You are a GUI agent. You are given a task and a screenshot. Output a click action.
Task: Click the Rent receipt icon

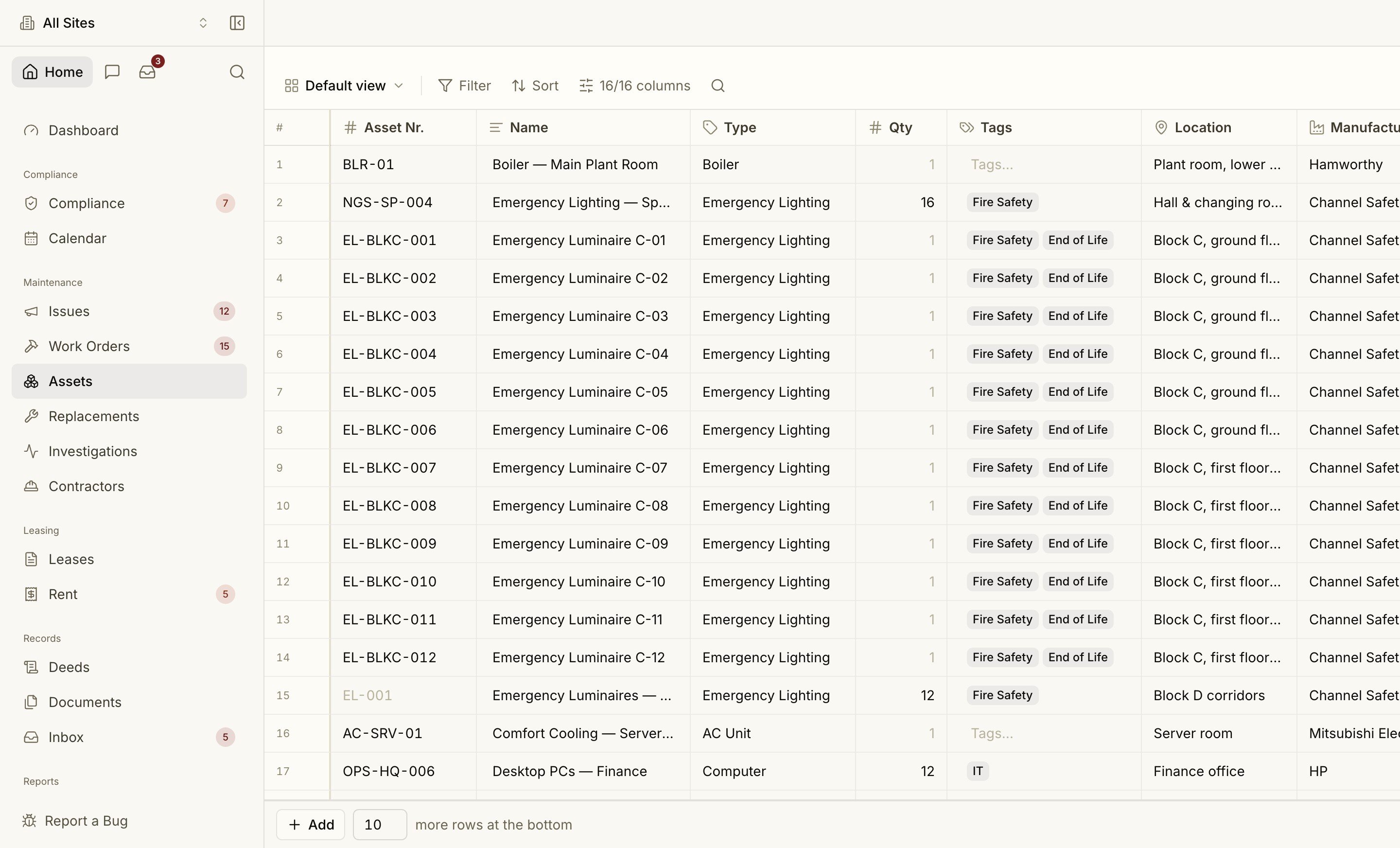coord(31,595)
